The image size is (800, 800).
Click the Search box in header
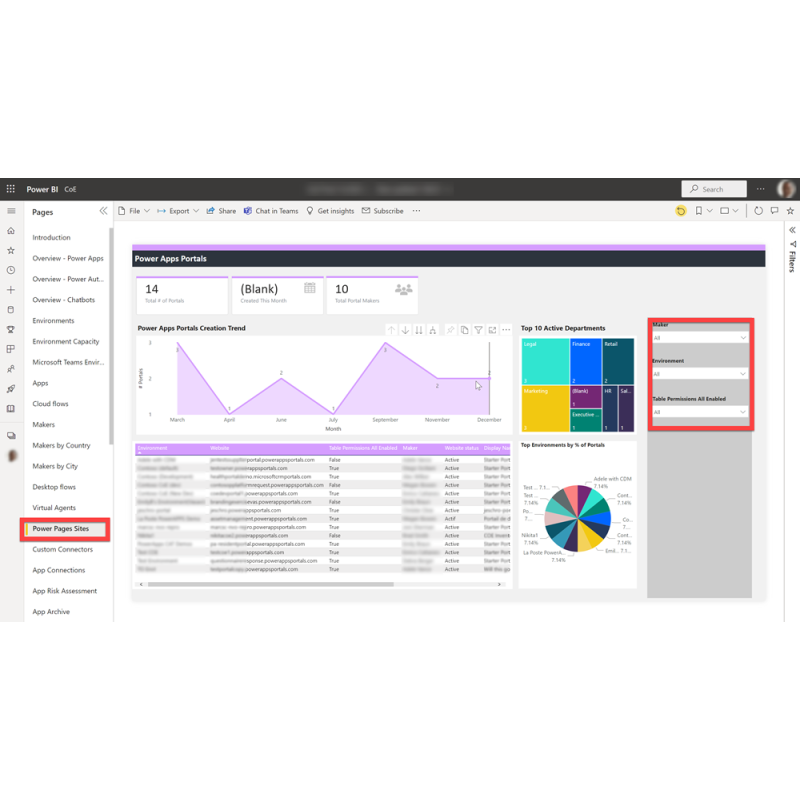[714, 189]
